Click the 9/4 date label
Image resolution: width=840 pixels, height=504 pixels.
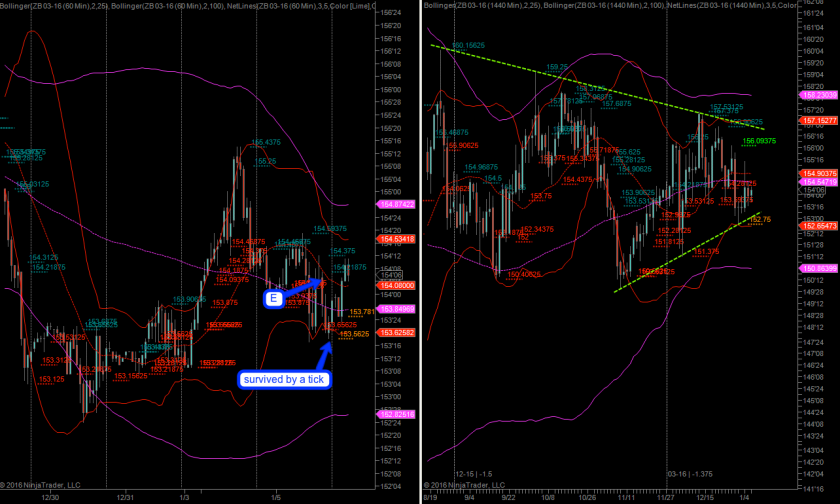469,497
